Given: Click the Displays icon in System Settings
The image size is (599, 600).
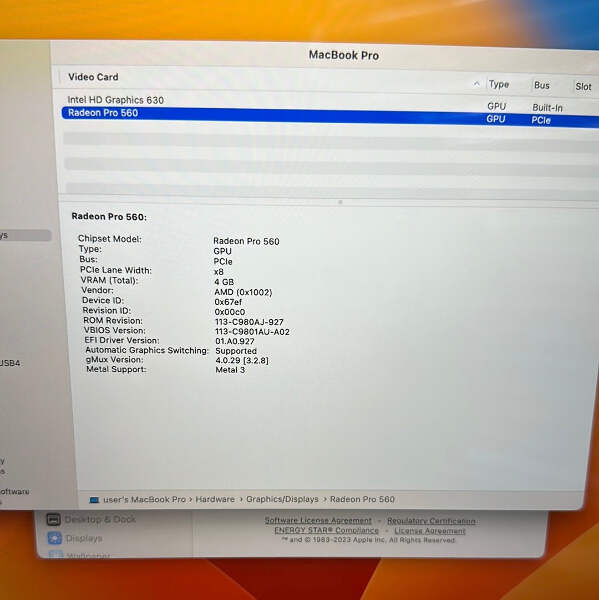Looking at the screenshot, I should (x=55, y=538).
